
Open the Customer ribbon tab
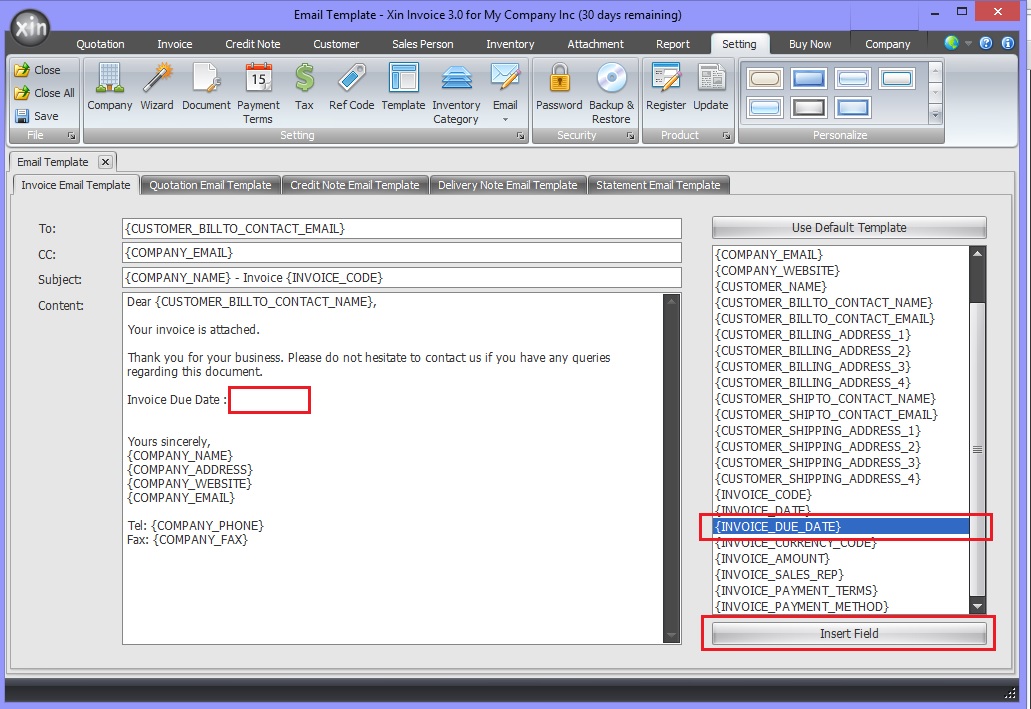[336, 44]
